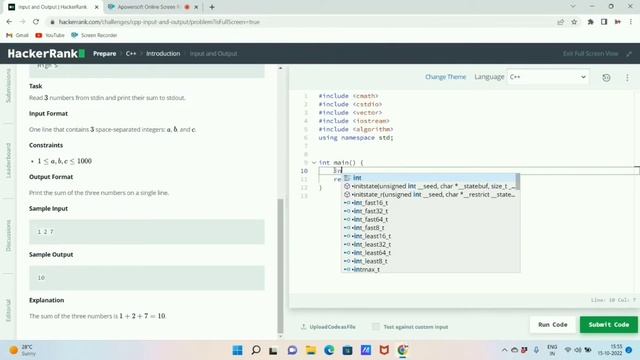Open WiFi network tray icon
640x360 pixels.
coord(567,350)
